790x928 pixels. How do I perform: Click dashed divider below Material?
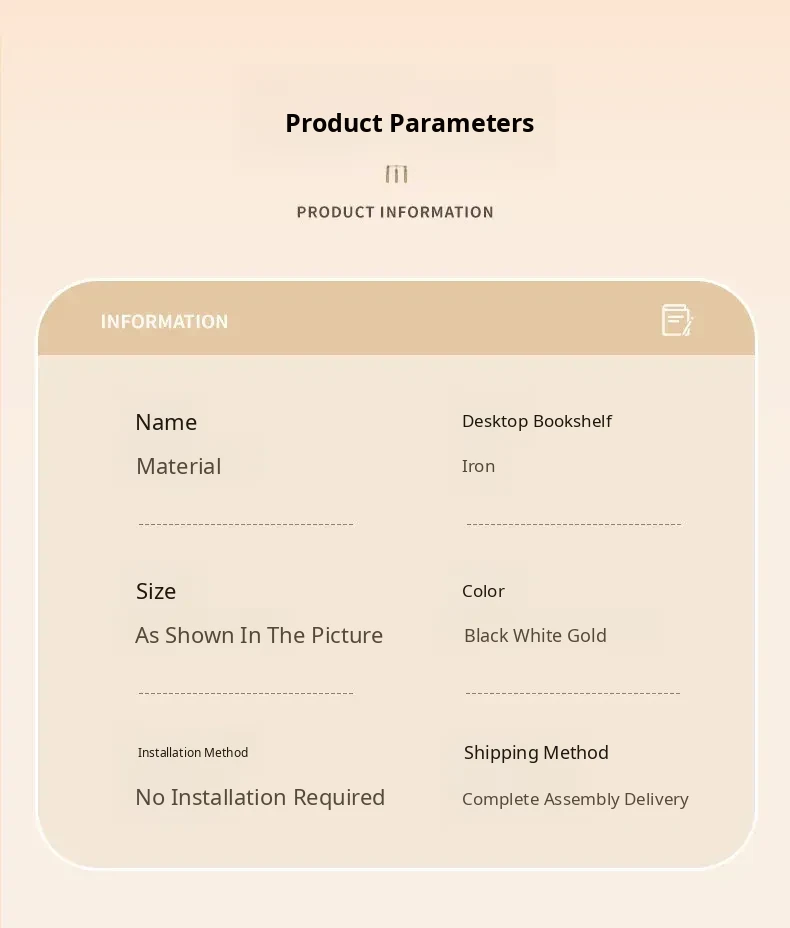[245, 524]
